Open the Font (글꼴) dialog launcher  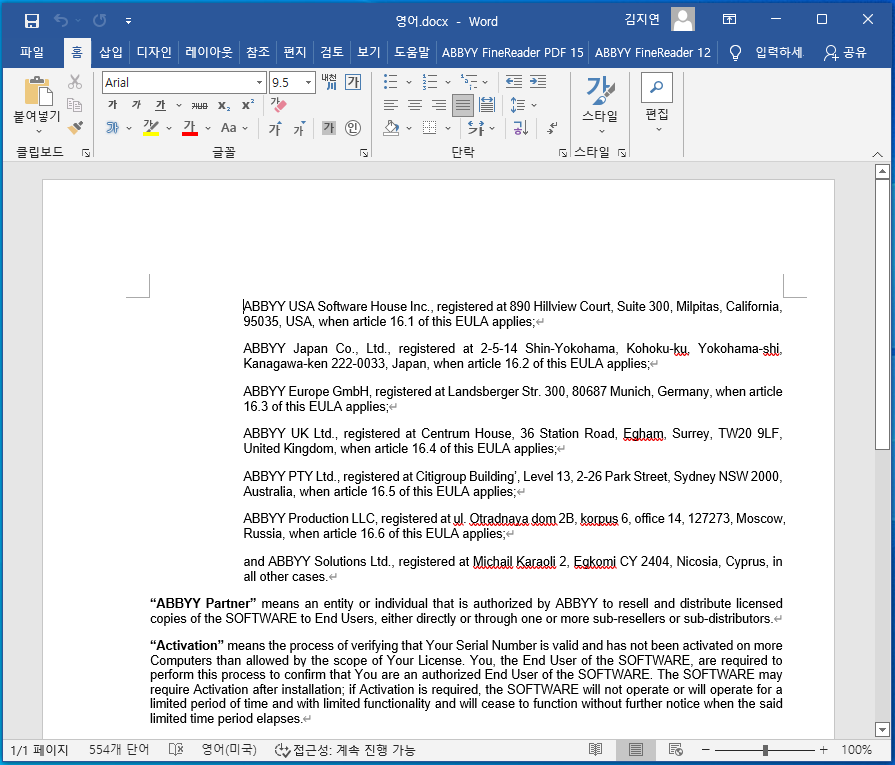click(364, 153)
